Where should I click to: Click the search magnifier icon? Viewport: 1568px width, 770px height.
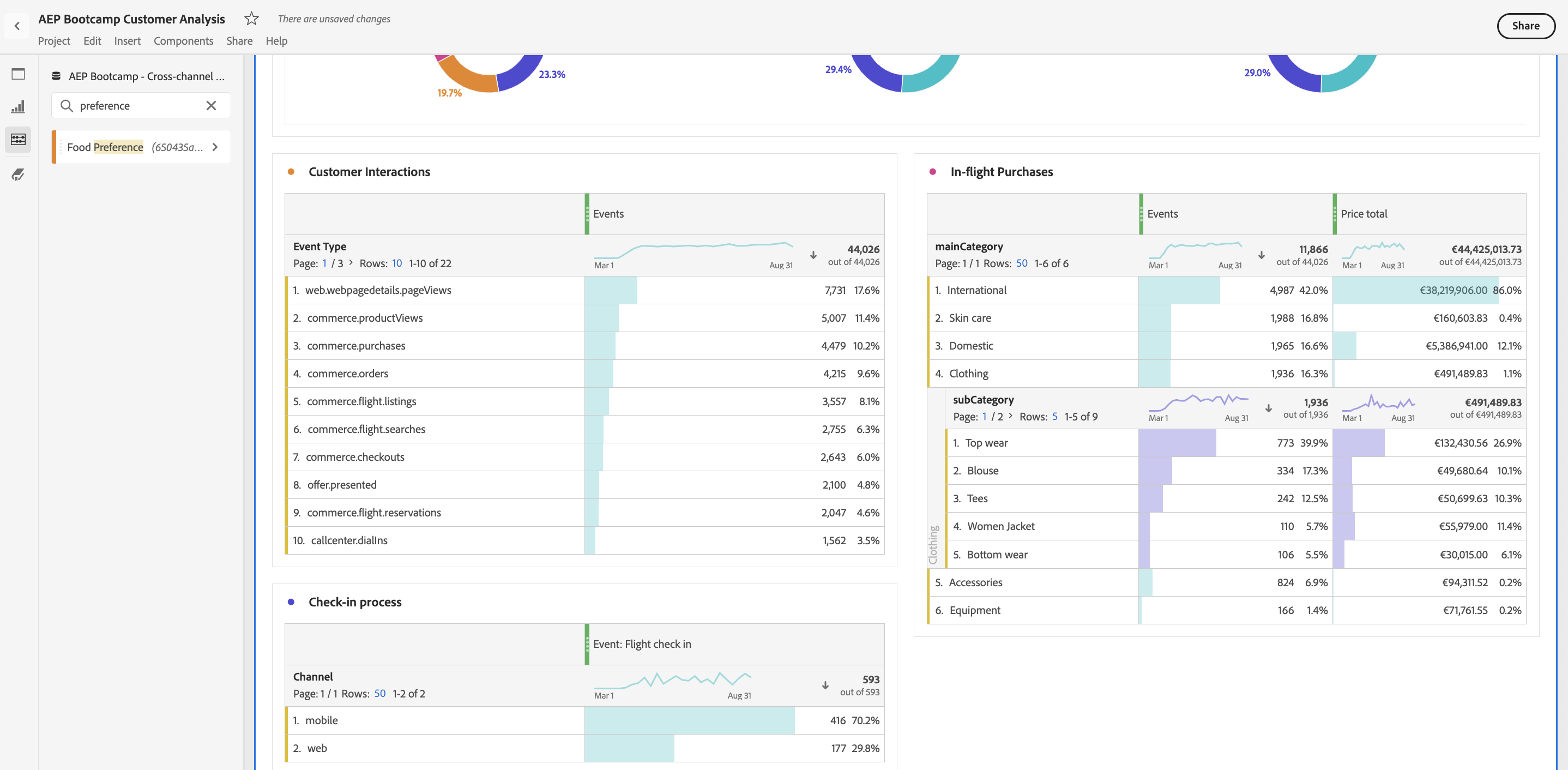(67, 106)
